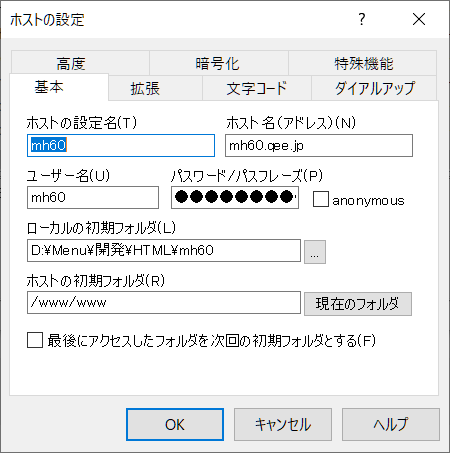450x453 pixels.
Task: Click the ヘルプ button
Action: click(x=391, y=424)
